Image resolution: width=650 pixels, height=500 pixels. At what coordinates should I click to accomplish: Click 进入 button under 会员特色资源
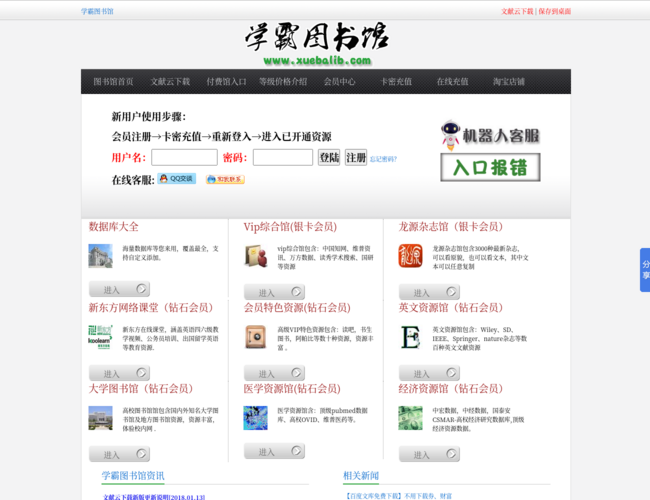pyautogui.click(x=274, y=373)
